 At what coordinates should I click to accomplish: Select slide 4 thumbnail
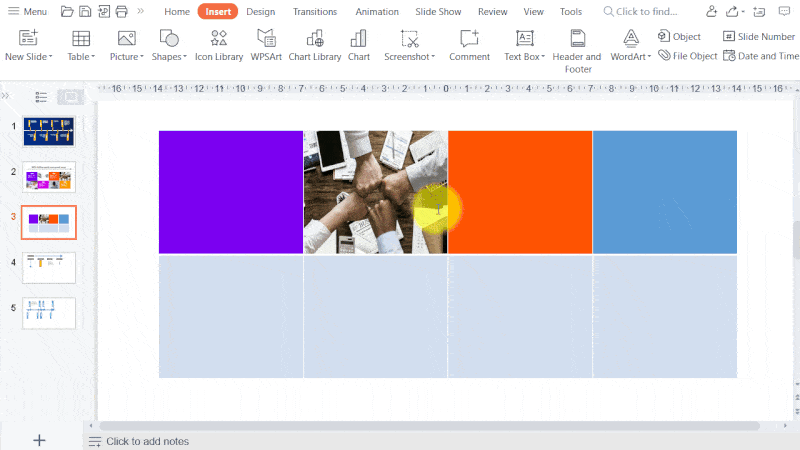coord(48,267)
